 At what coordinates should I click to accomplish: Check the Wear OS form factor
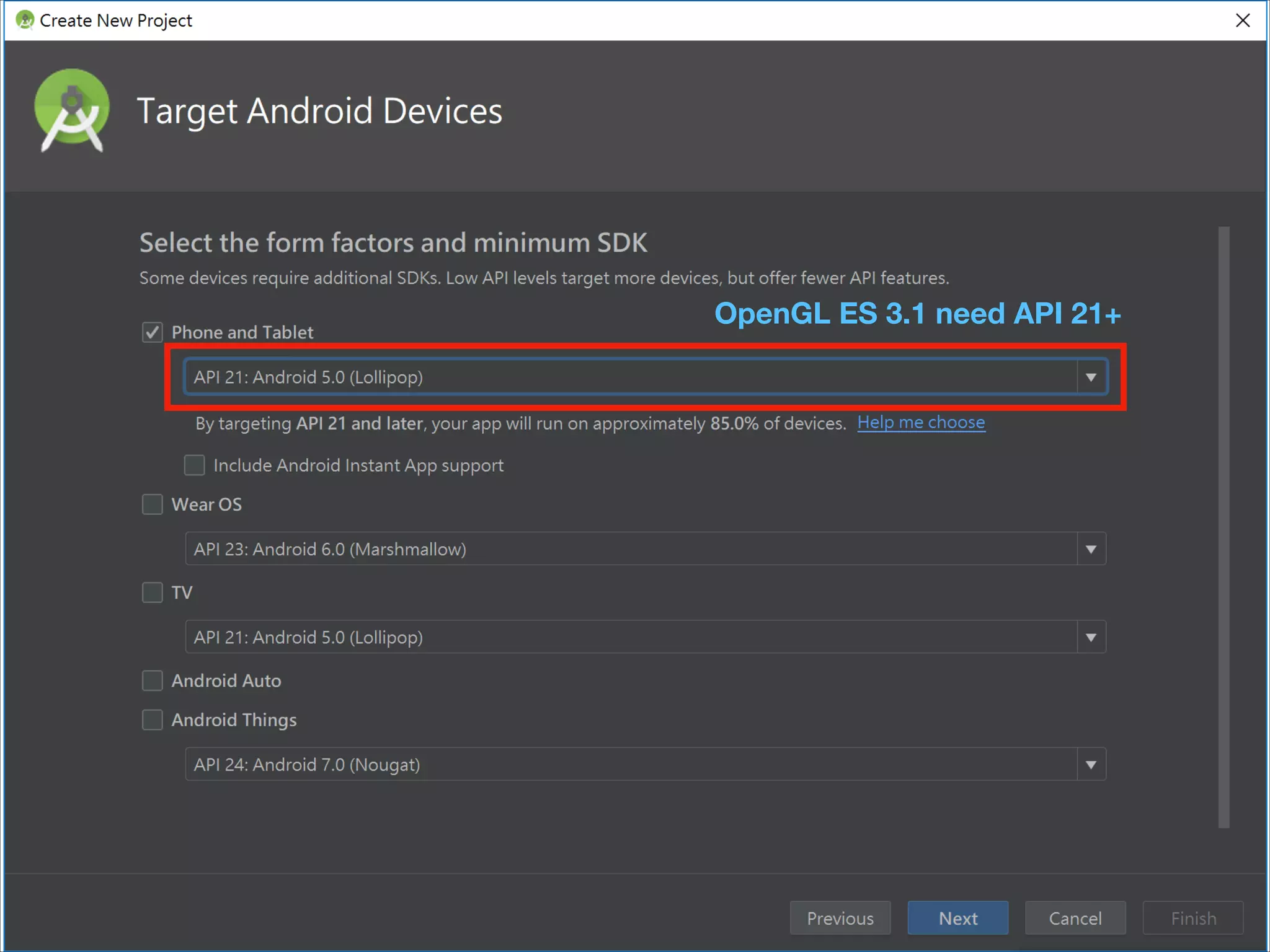pyautogui.click(x=152, y=505)
